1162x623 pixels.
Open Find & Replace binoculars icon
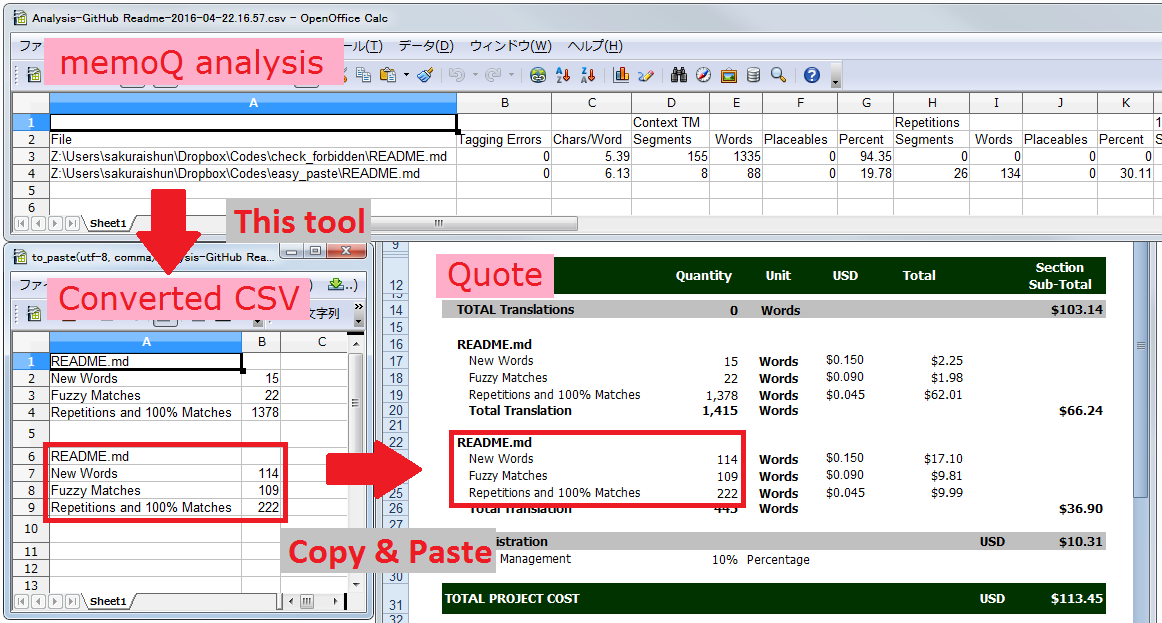tap(679, 75)
